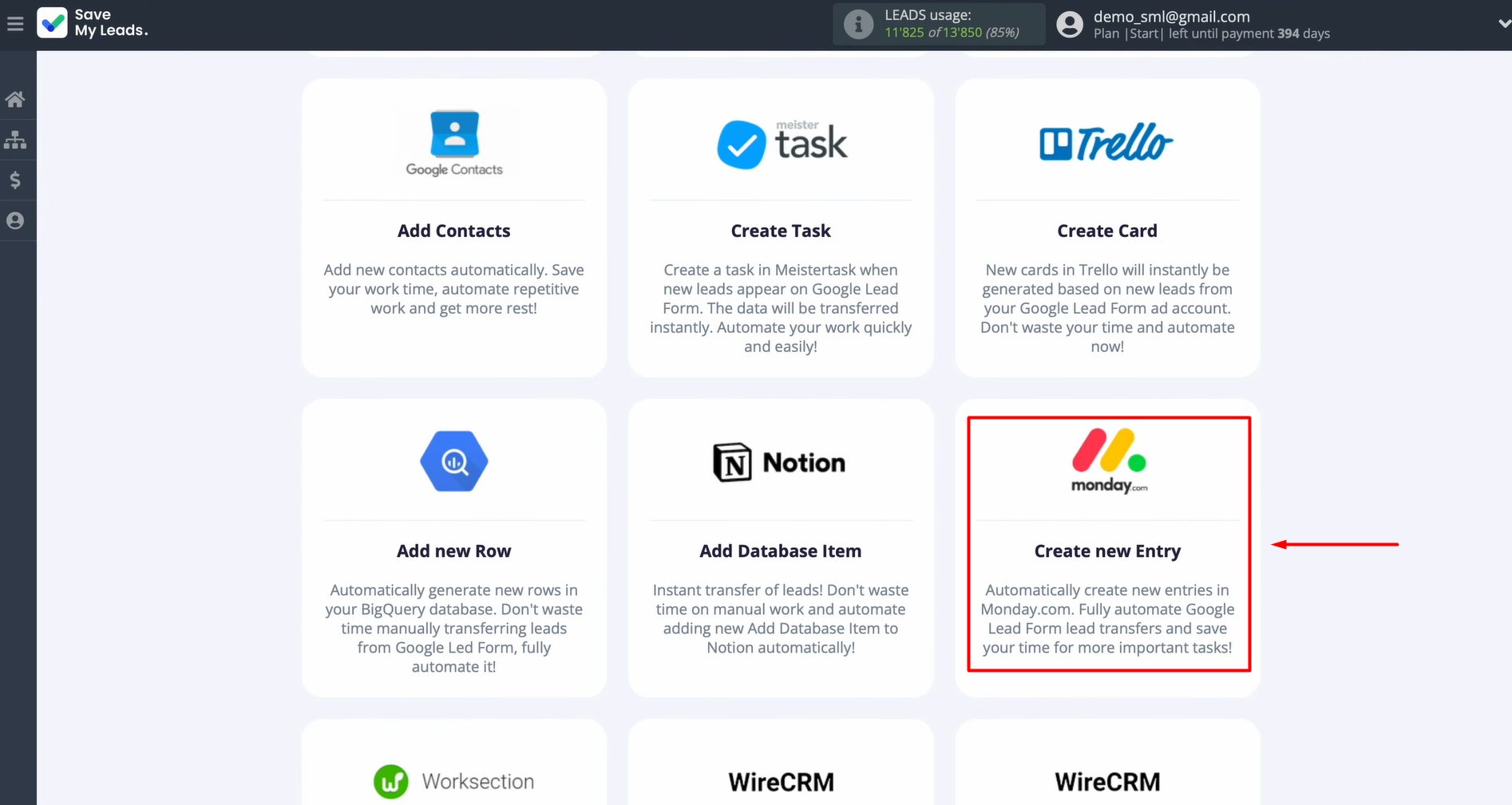1512x805 pixels.
Task: Click the Create new Entry heading
Action: [1107, 551]
